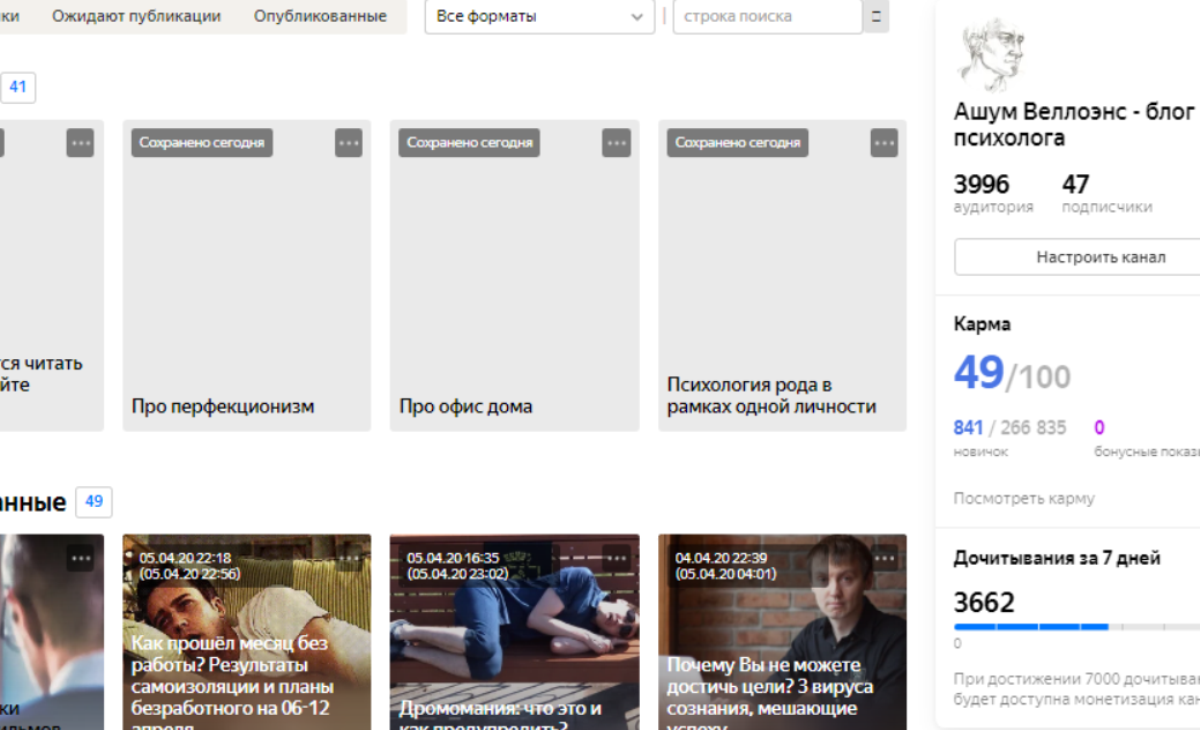The height and width of the screenshot is (730, 1200).
Task: Click the 841 / 266 835 новичок value
Action: click(x=1010, y=428)
